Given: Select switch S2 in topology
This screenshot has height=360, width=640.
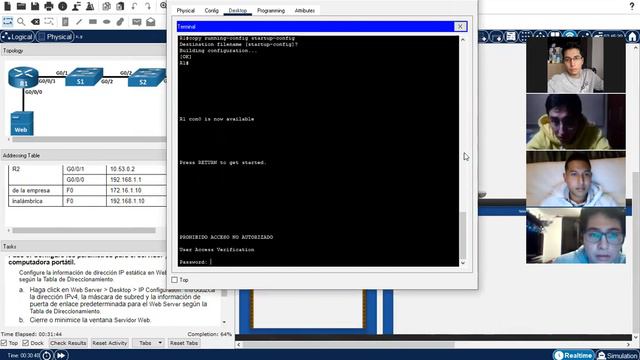Looking at the screenshot, I should tap(147, 78).
